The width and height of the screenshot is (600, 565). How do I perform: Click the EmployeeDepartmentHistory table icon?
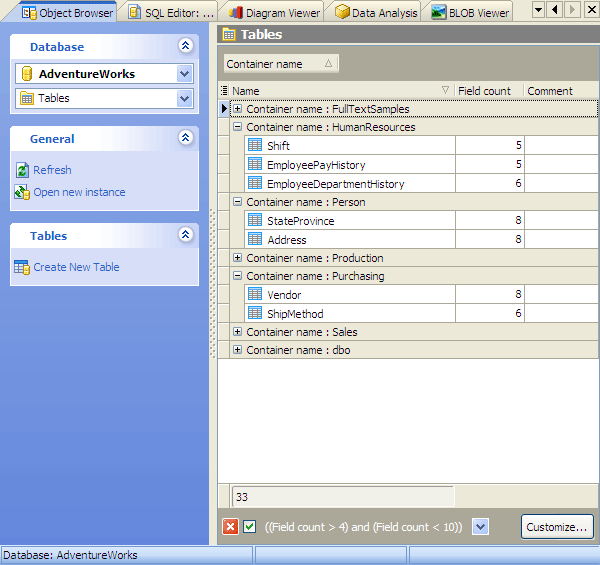click(x=255, y=183)
